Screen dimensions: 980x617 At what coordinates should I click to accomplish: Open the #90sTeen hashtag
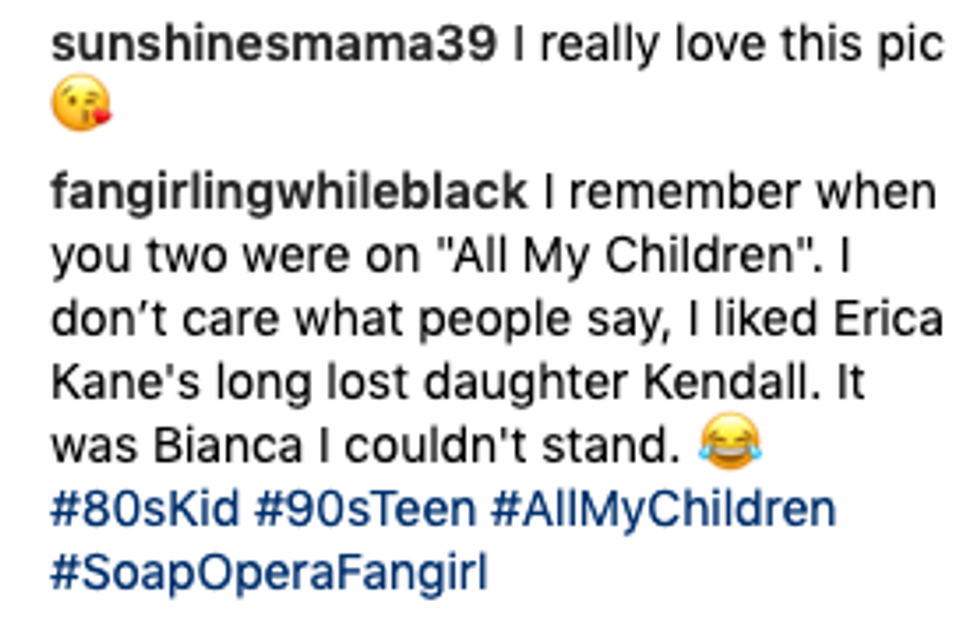365,510
